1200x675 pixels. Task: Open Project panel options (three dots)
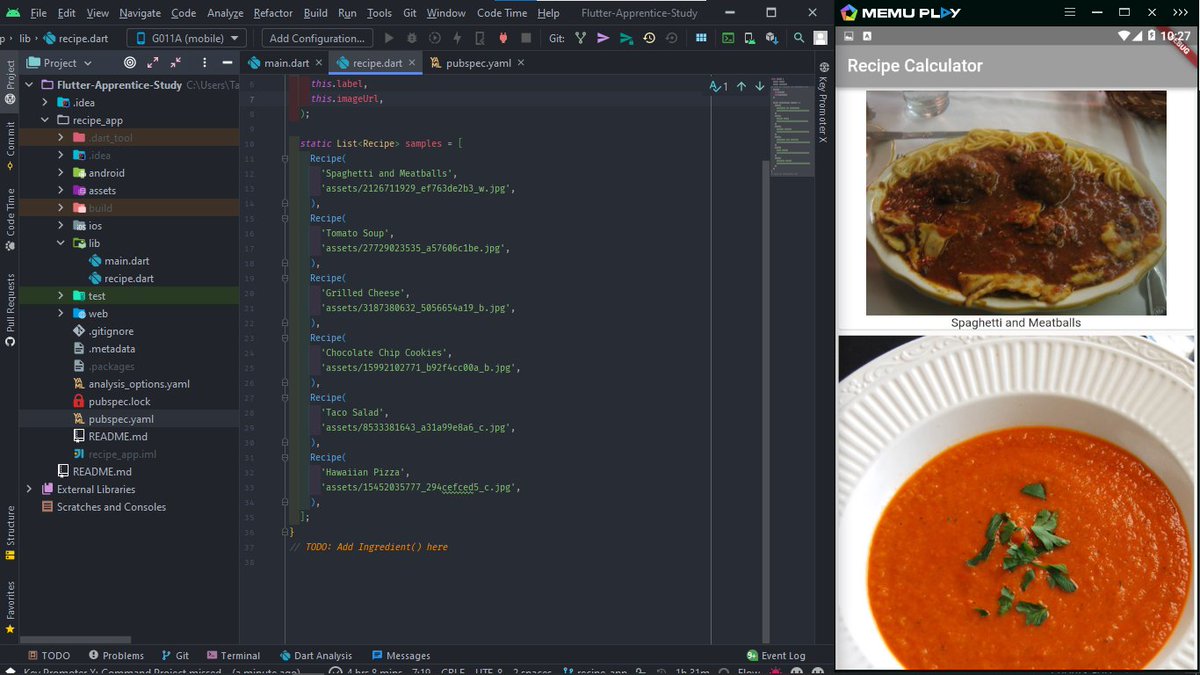pos(203,62)
